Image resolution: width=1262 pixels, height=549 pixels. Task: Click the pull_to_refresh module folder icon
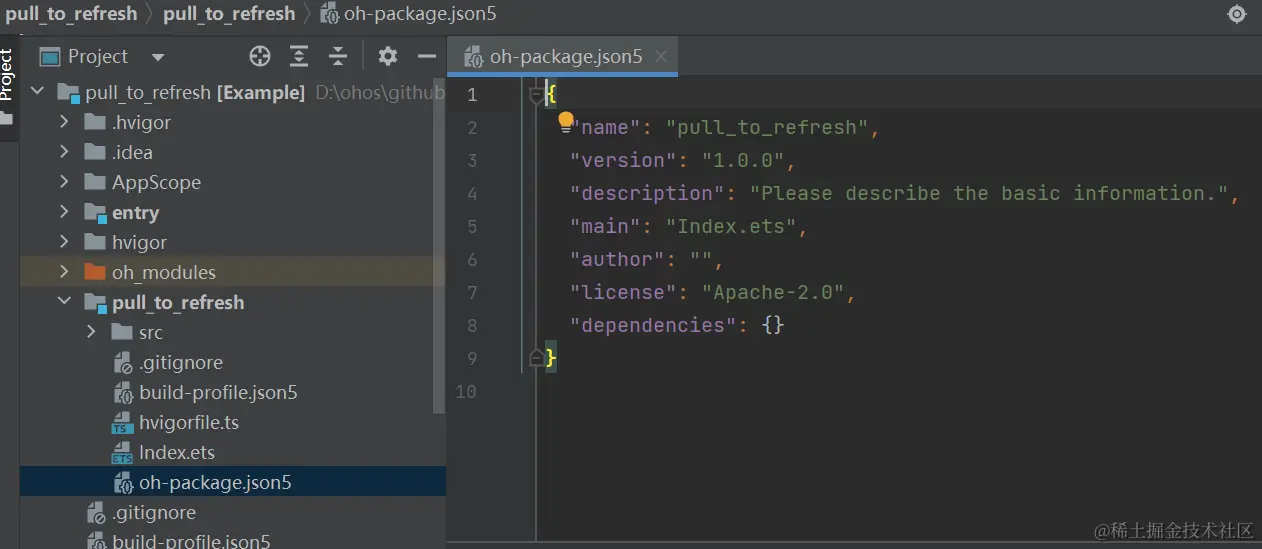pos(95,302)
